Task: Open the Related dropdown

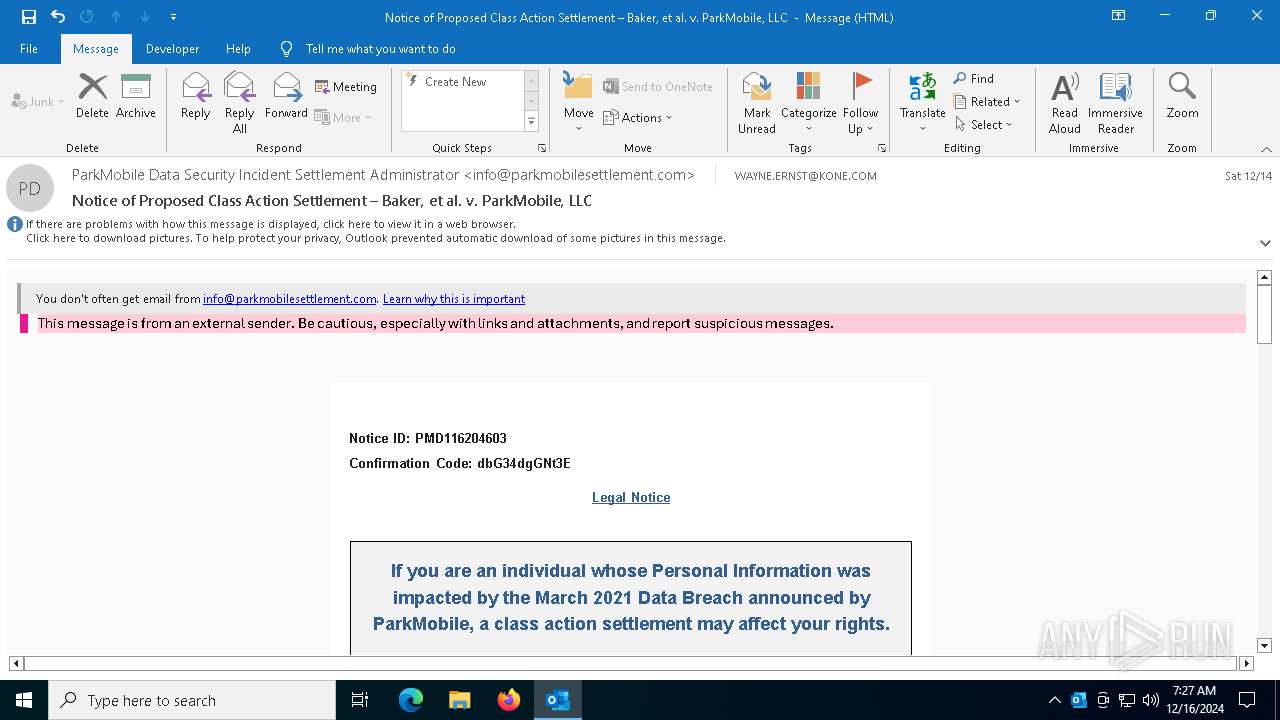Action: tap(987, 101)
